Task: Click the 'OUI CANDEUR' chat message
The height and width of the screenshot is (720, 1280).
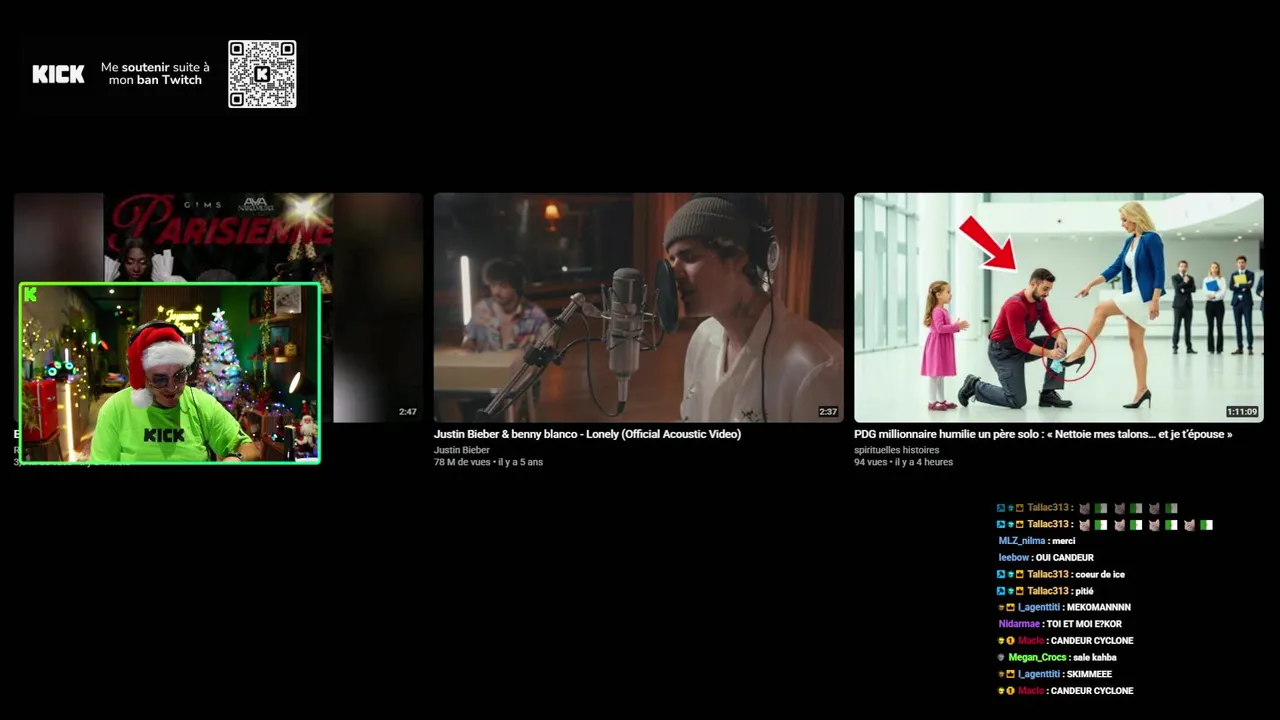Action: [x=1064, y=557]
